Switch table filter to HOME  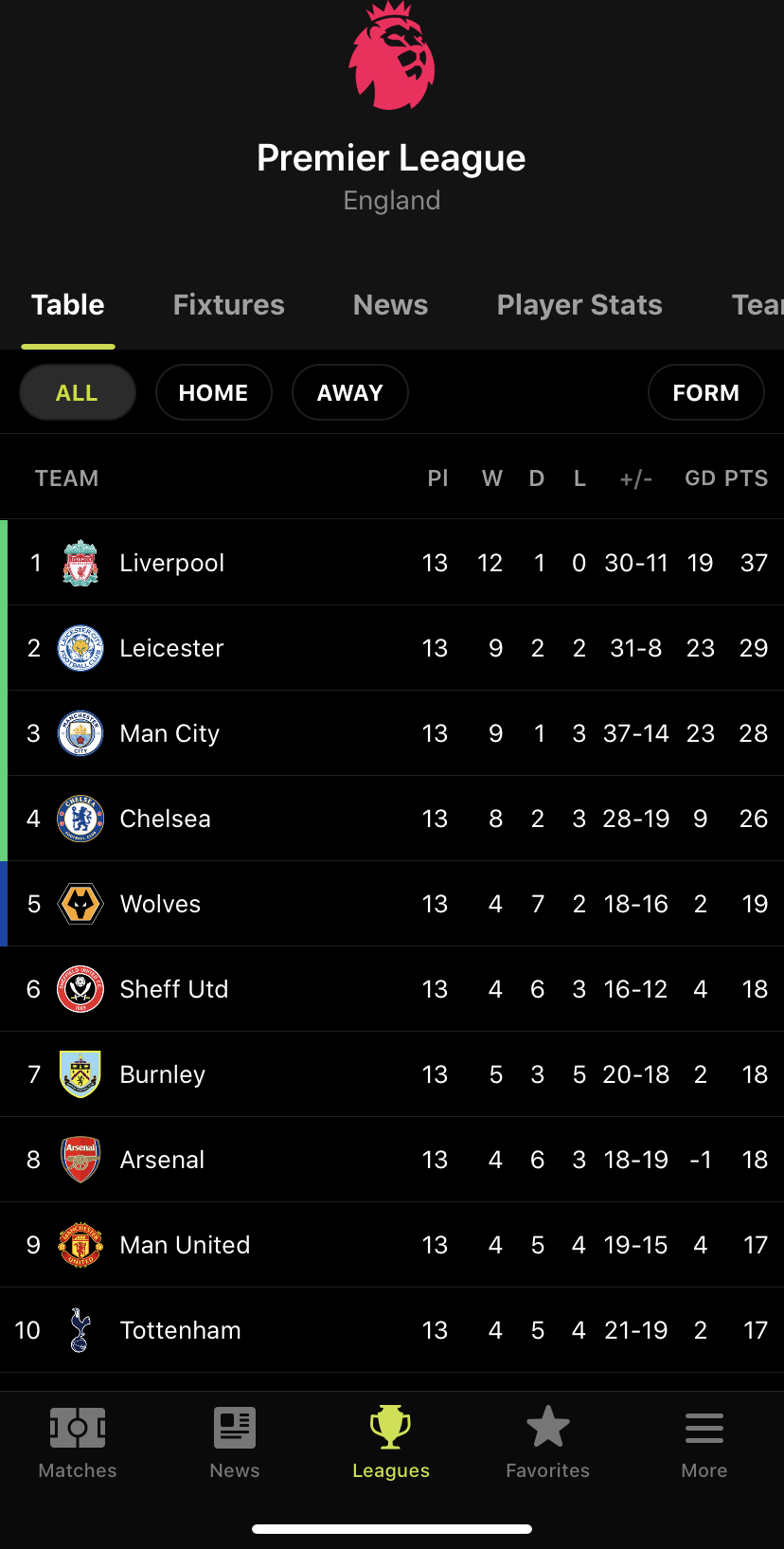click(213, 392)
